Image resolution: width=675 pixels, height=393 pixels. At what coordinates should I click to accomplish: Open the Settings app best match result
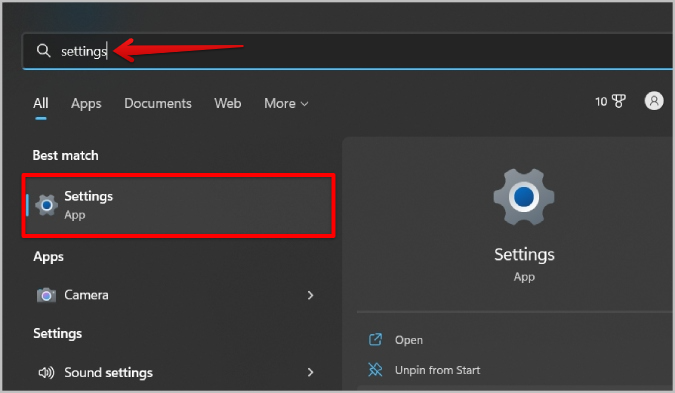click(179, 205)
